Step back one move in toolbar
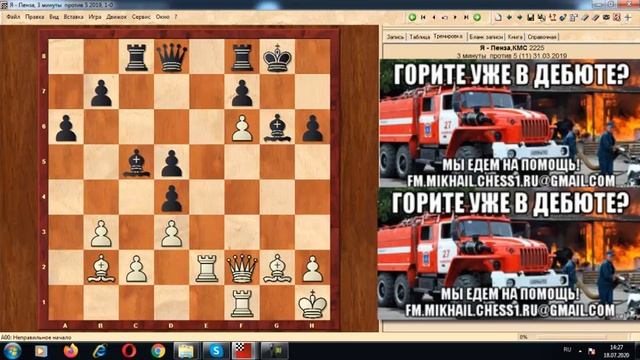Image resolution: width=640 pixels, height=360 pixels. pos(434,18)
